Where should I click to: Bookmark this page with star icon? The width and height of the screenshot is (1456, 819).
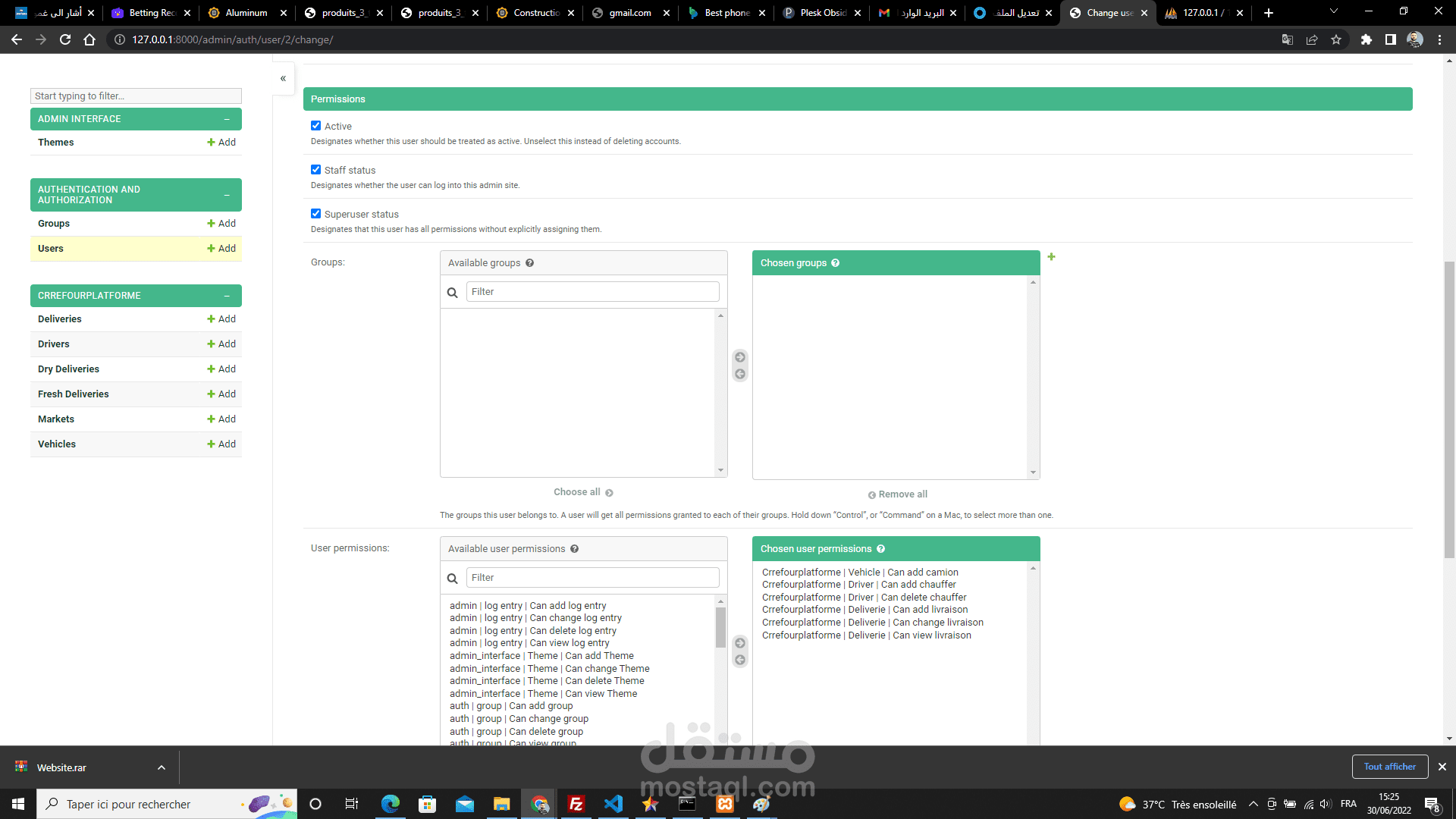click(x=1336, y=39)
